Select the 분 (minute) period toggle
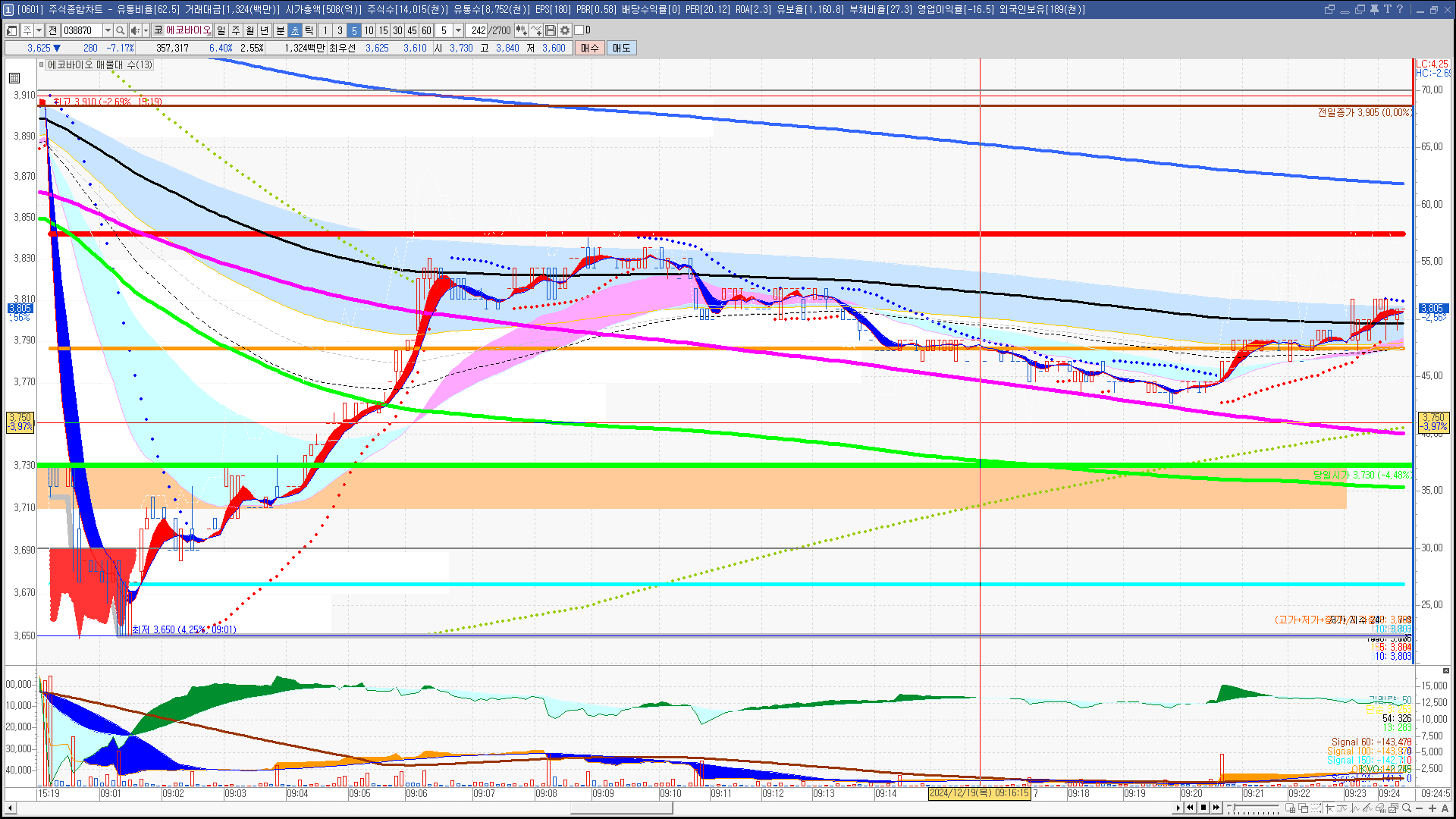 [x=280, y=30]
